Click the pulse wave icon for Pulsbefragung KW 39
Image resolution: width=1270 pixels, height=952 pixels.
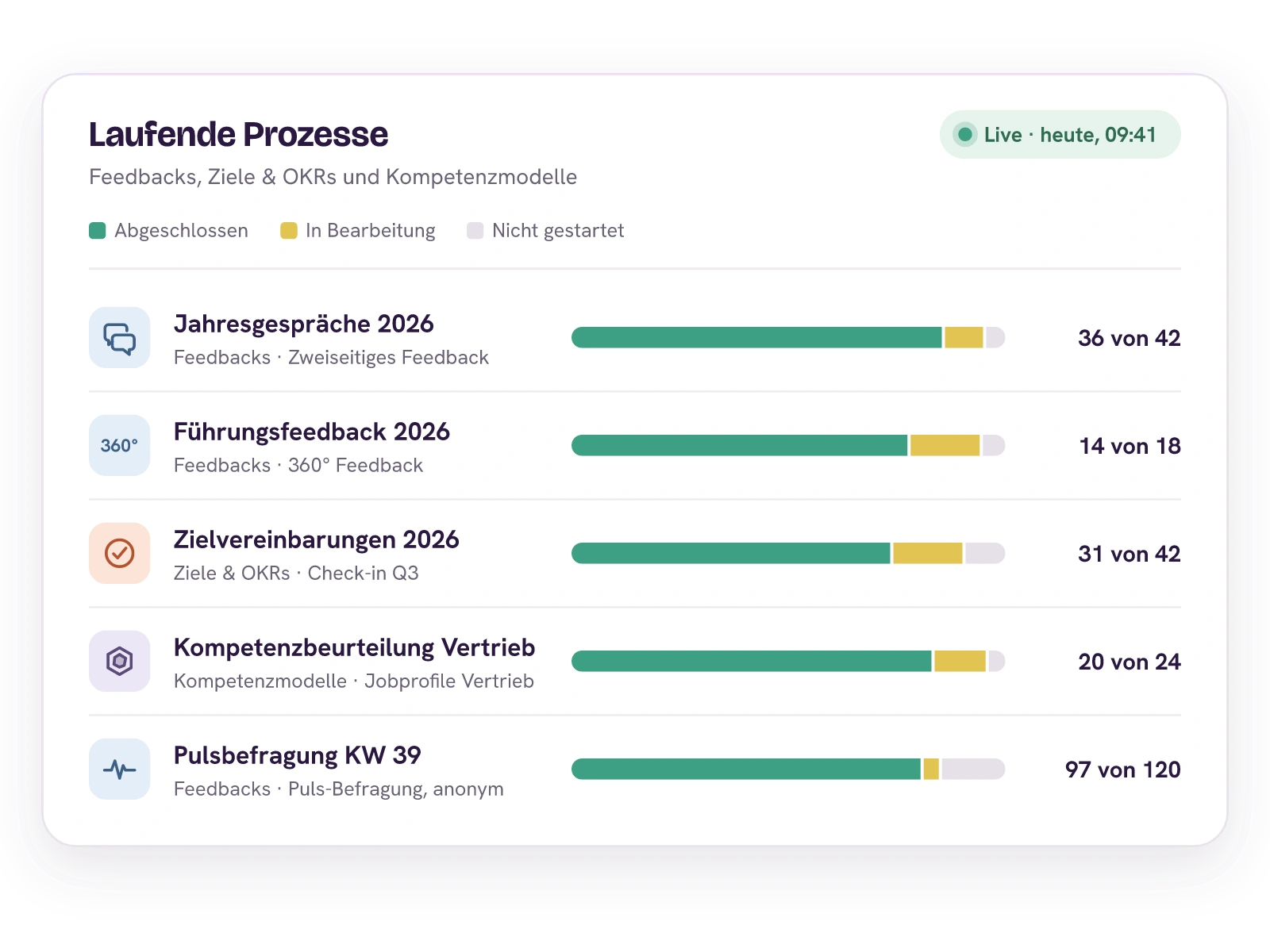click(119, 769)
